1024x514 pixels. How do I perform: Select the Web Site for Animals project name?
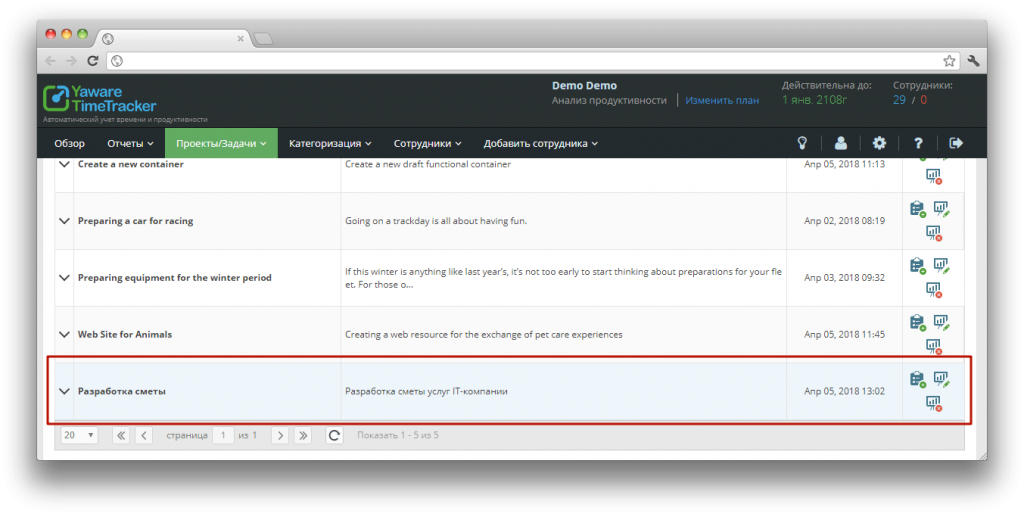point(125,334)
